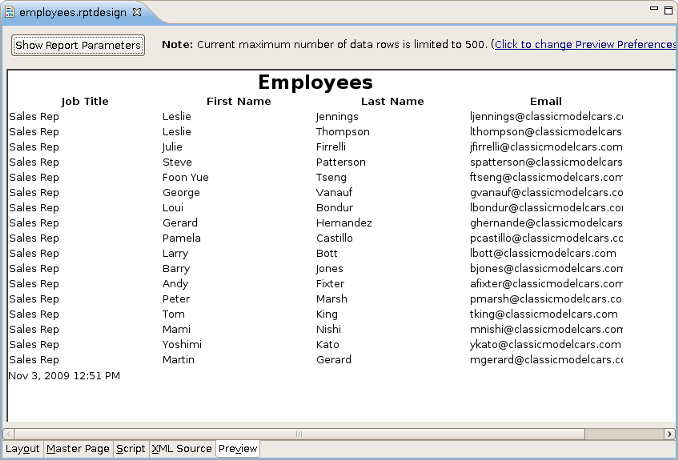This screenshot has width=678, height=460.
Task: Click the last name Thompson
Action: click(342, 132)
